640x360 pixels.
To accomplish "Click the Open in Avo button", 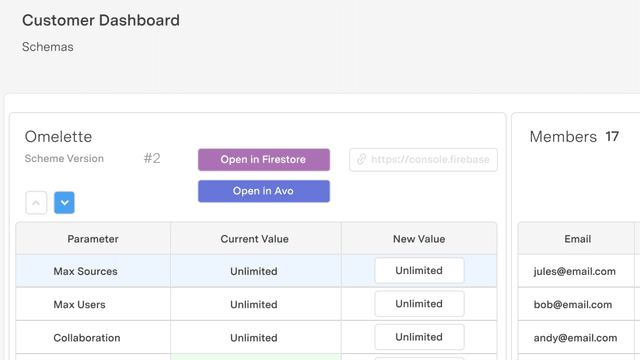I will pos(264,191).
